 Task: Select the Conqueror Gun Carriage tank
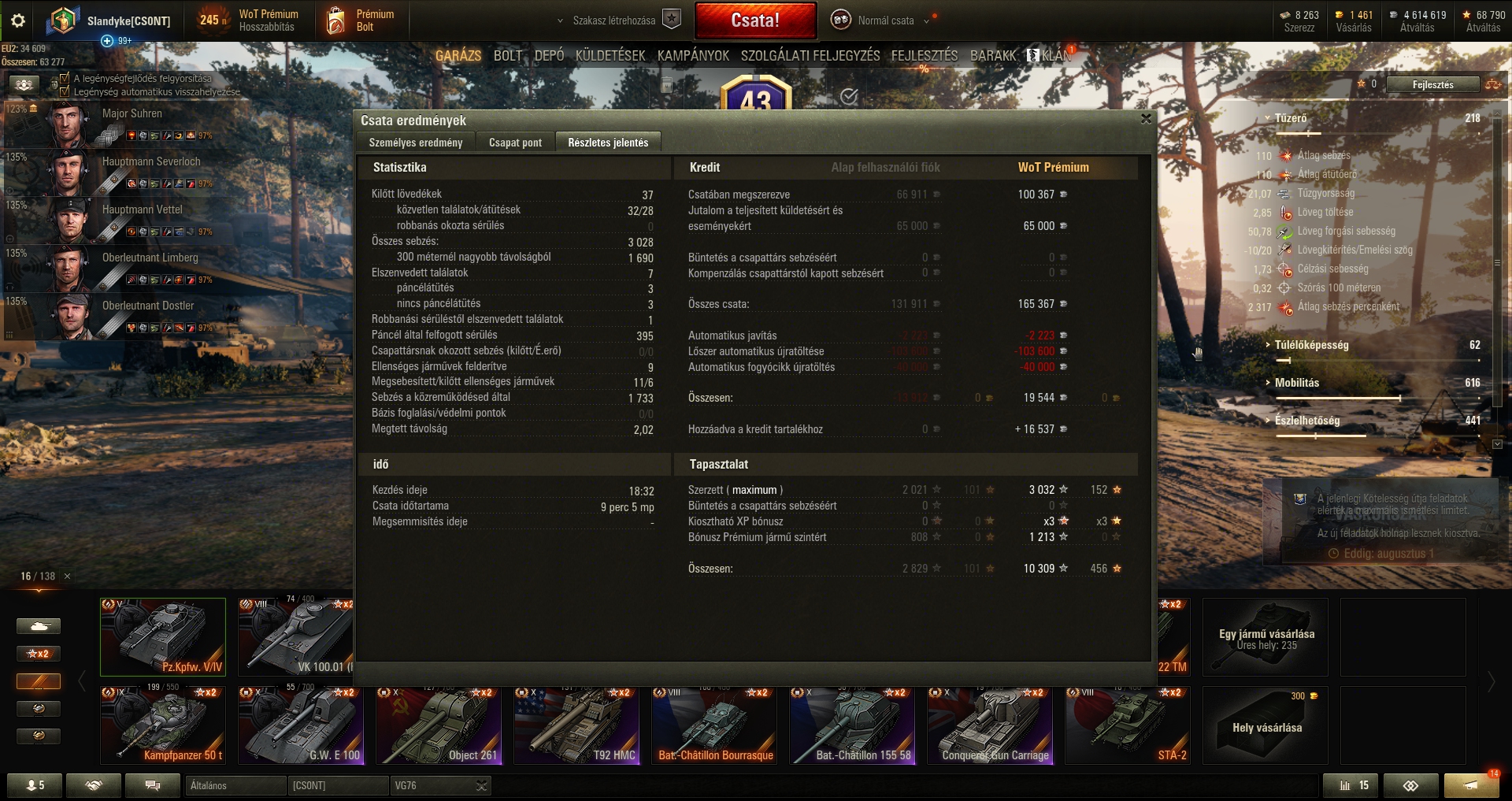990,725
